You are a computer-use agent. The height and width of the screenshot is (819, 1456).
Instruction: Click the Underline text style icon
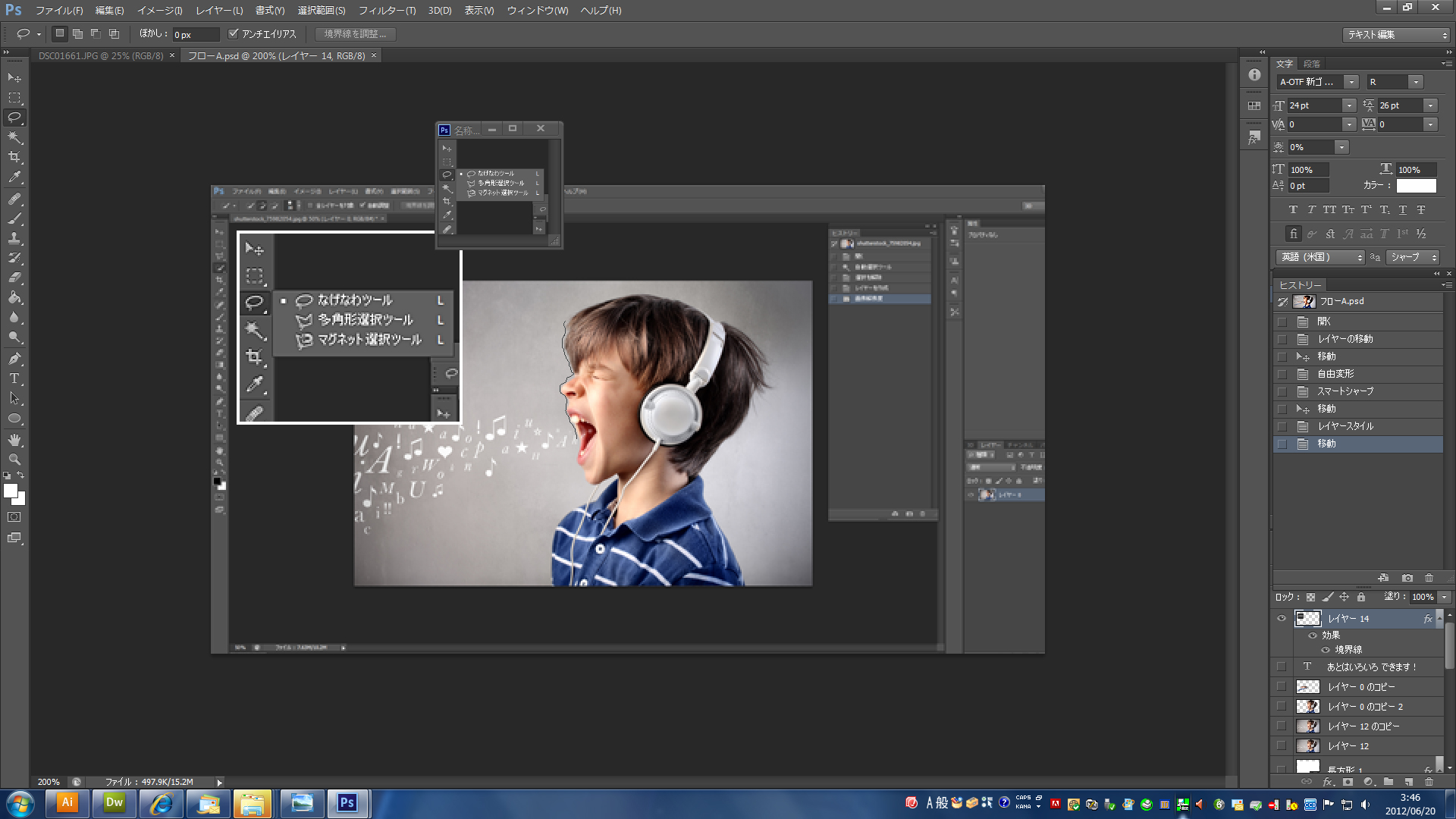pos(1403,210)
